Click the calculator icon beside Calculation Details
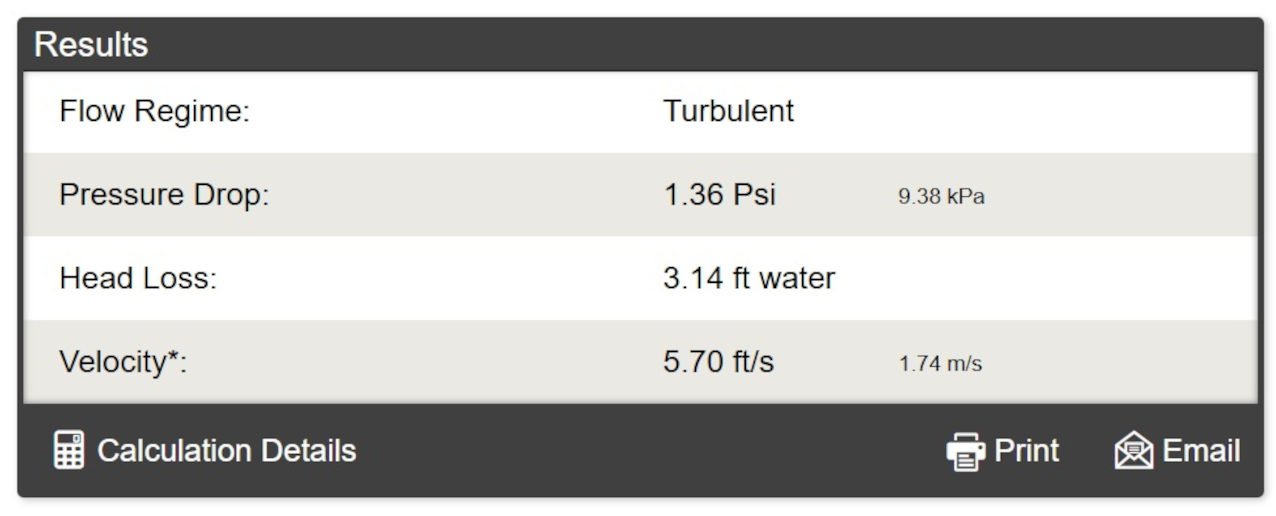Screen dimensions: 1276x516 [x=68, y=450]
